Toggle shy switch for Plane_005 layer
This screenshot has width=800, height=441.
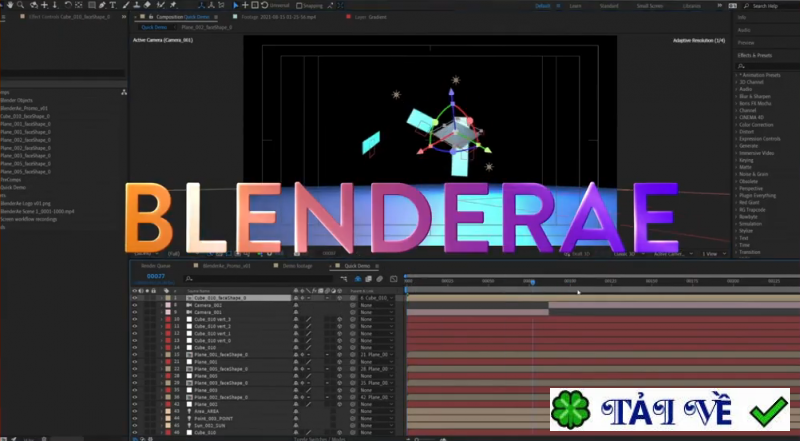(x=296, y=376)
